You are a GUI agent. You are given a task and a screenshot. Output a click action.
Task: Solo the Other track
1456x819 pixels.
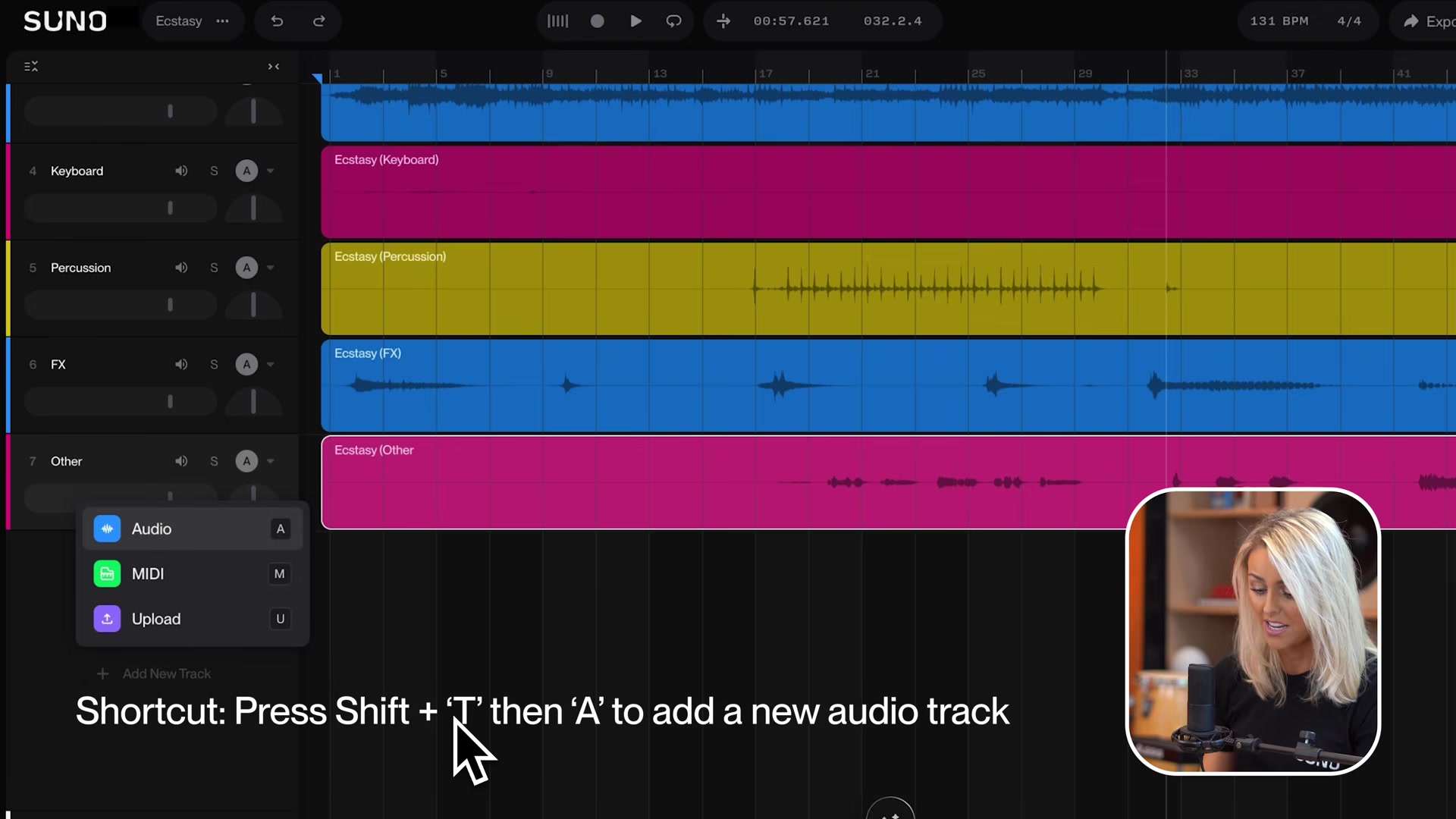[x=214, y=461]
